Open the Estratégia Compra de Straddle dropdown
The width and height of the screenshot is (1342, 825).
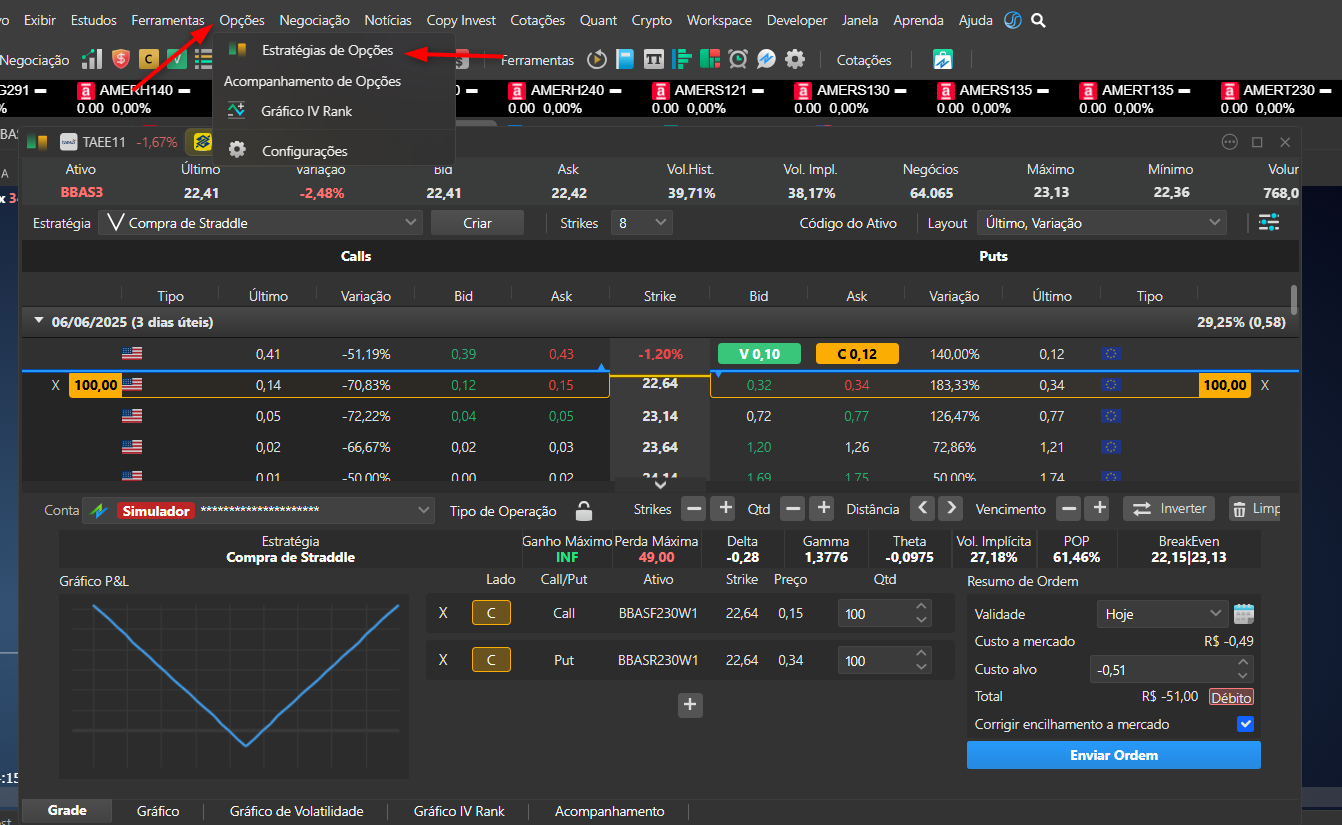click(x=260, y=223)
